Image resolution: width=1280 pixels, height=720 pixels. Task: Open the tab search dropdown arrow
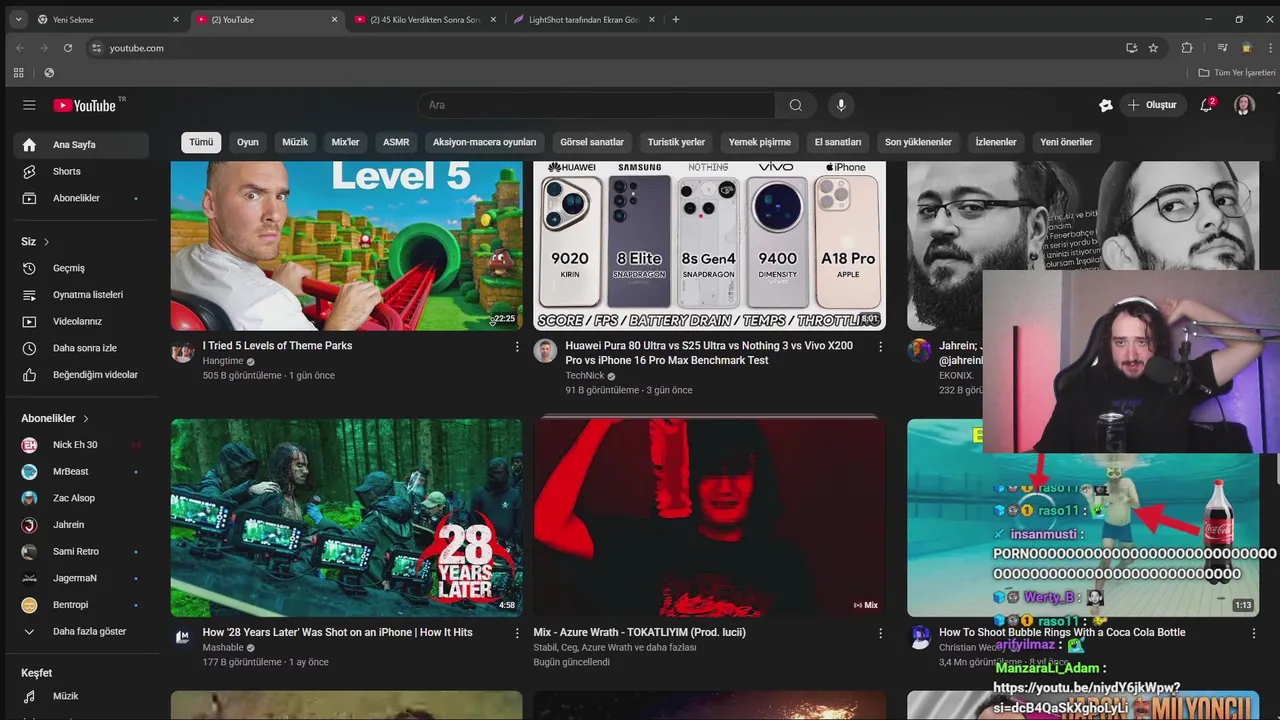[18, 19]
